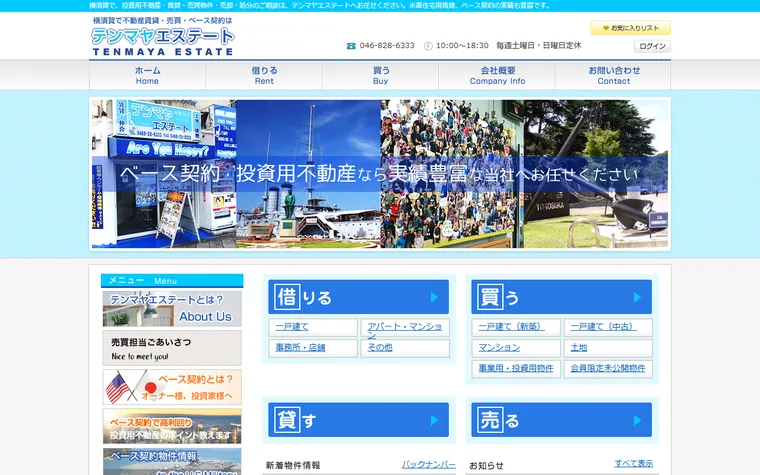760x475 pixels.
Task: Open the ベース契約とは flags banner
Action: pyautogui.click(x=172, y=387)
